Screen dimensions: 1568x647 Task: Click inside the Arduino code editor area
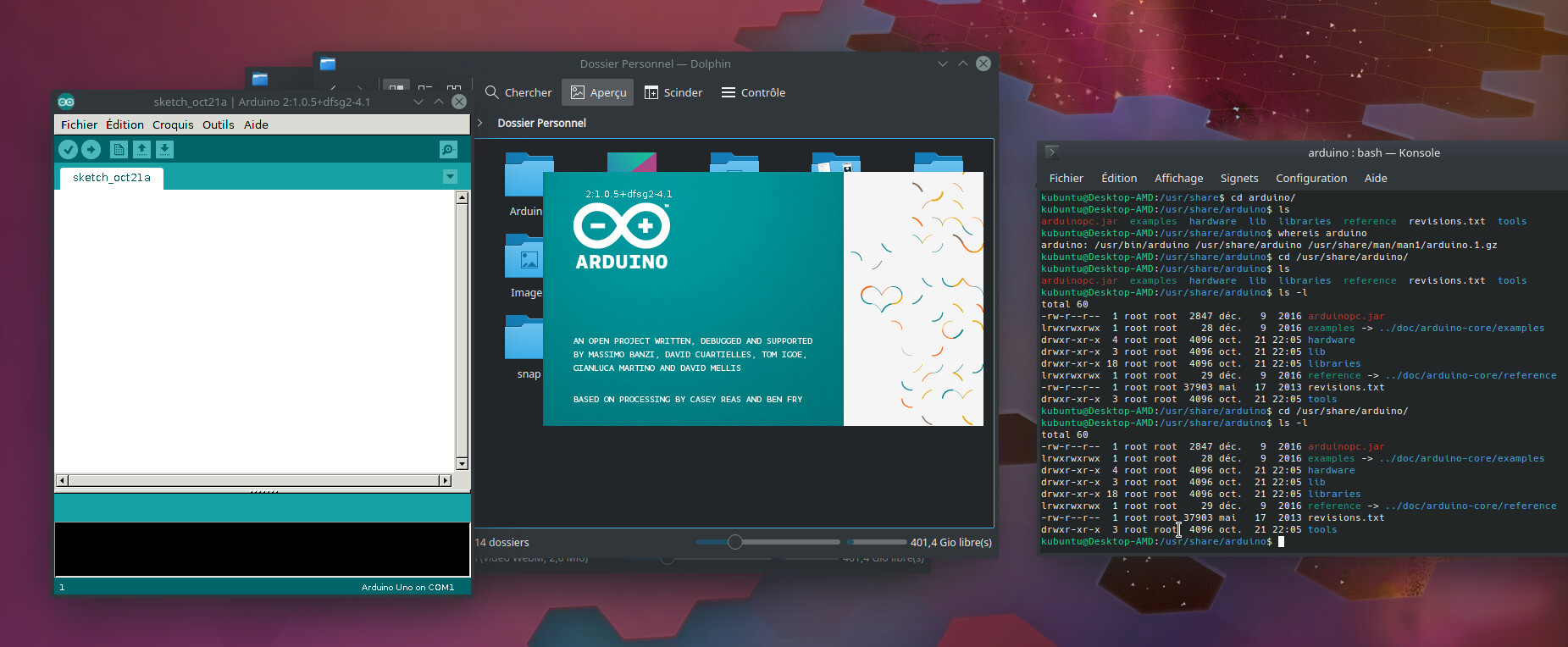click(x=255, y=331)
